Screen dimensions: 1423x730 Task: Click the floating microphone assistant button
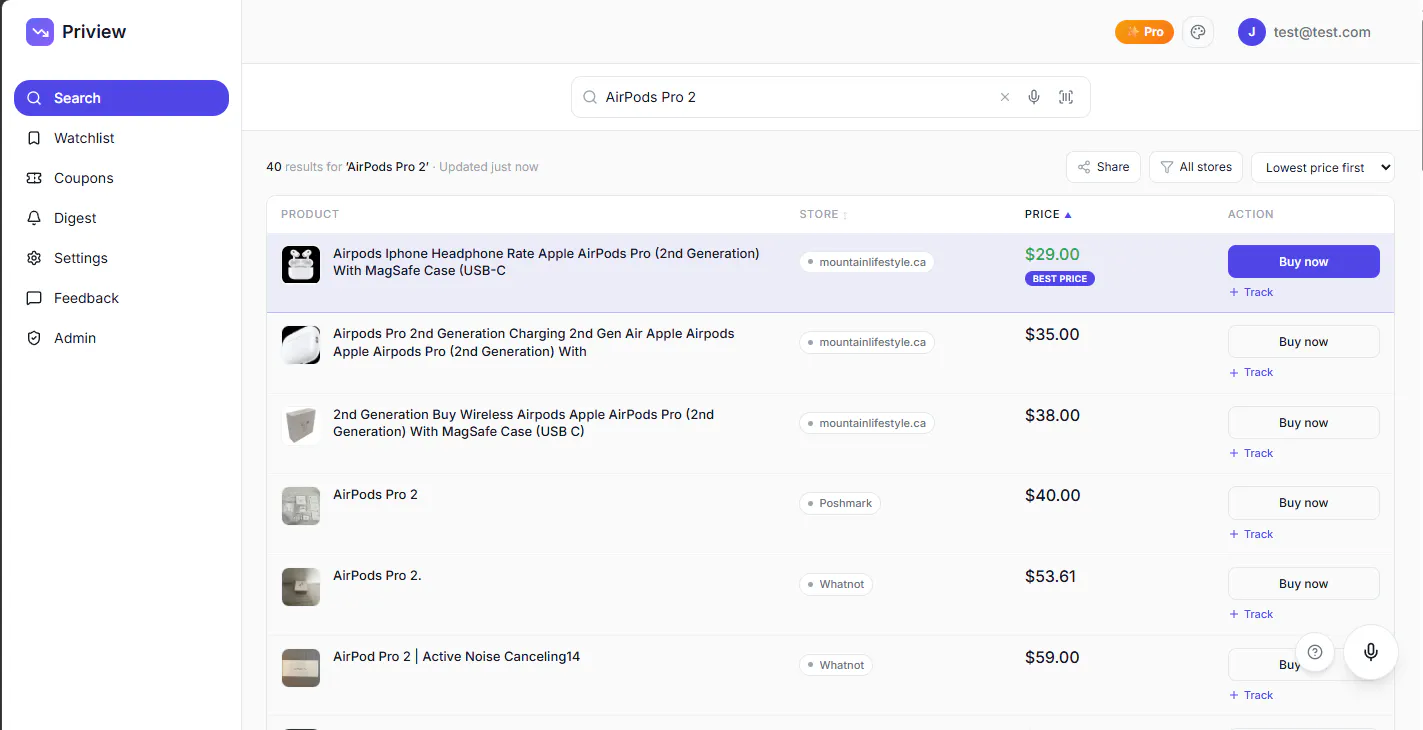(x=1370, y=652)
